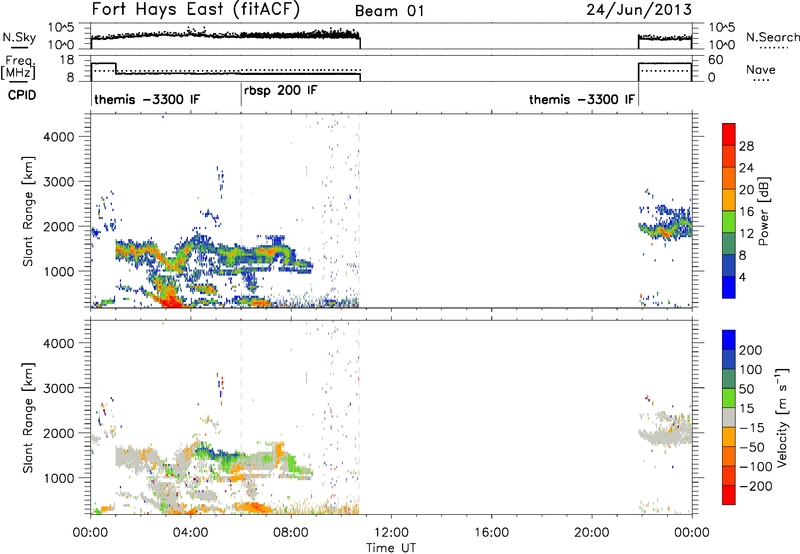Click 'themis -3300 IF' label near 22:00
Screen dimensions: 800x554
point(582,99)
